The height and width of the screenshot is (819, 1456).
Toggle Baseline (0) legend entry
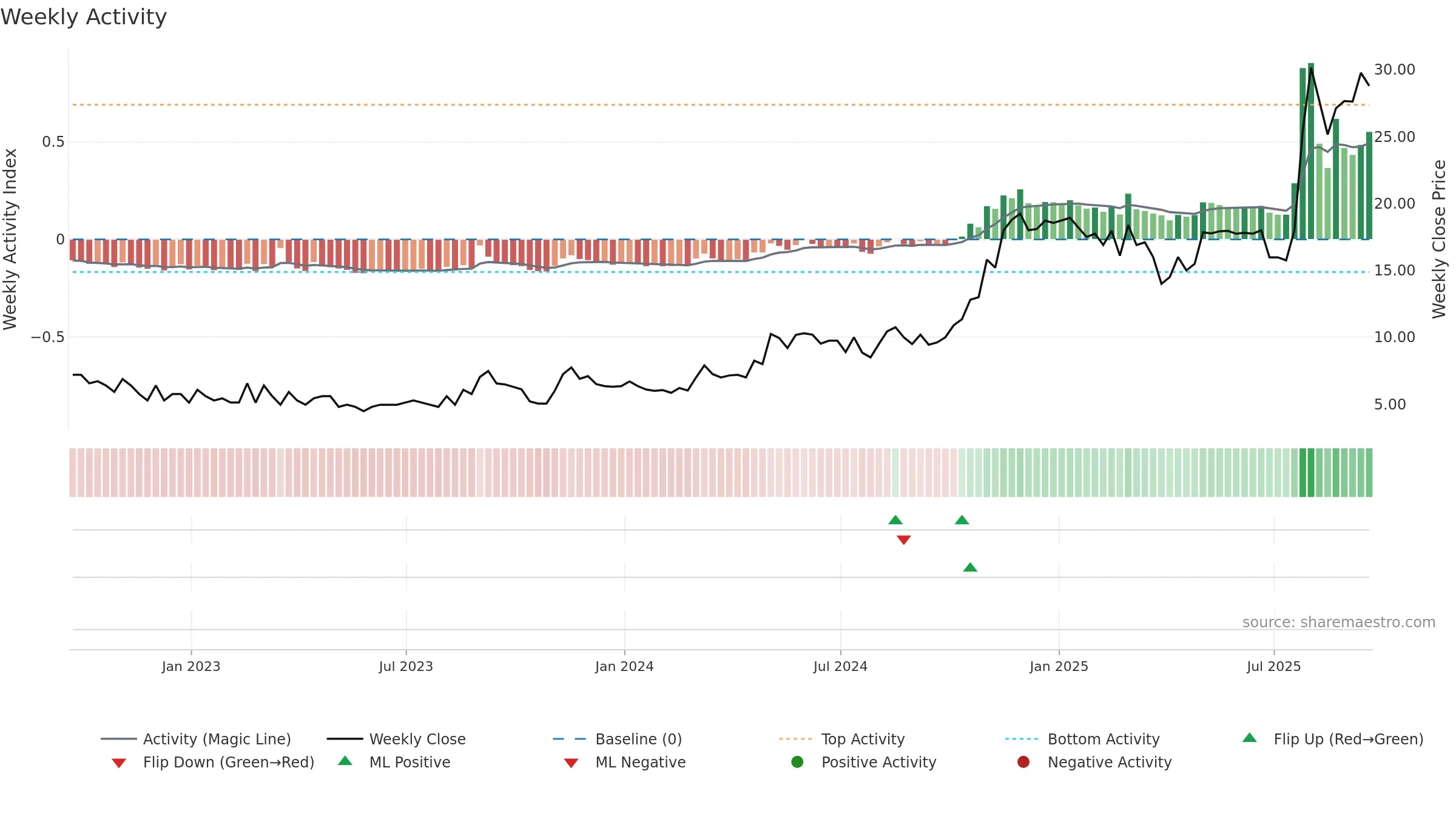[x=618, y=739]
